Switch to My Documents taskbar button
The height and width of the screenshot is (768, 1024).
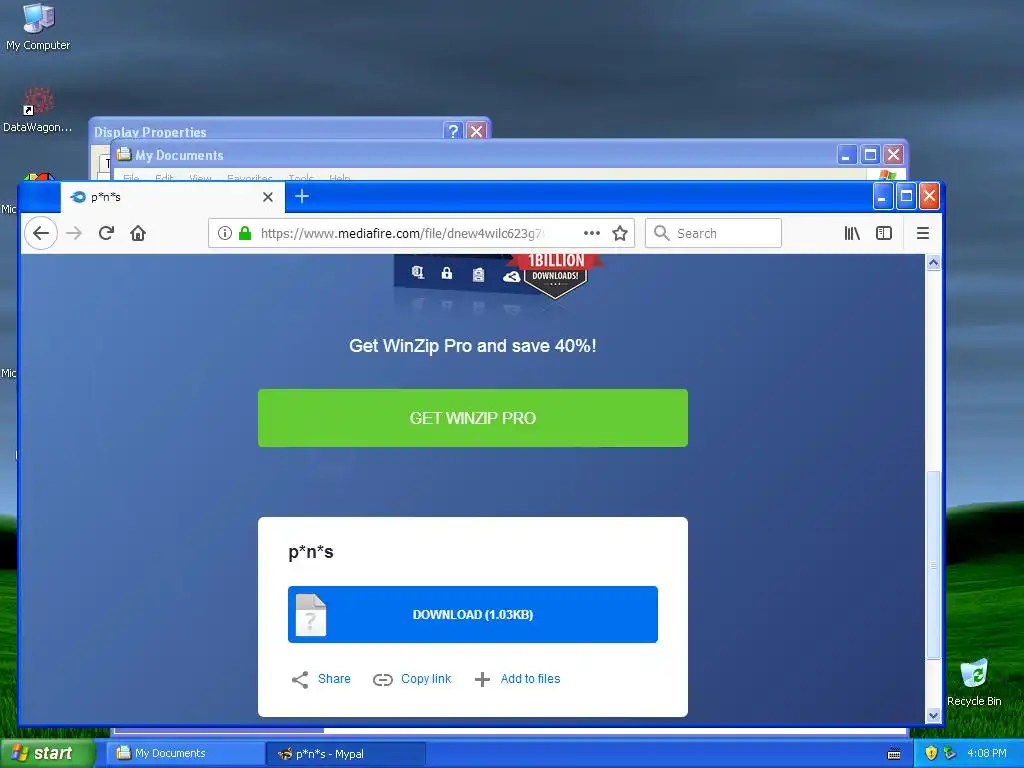[185, 753]
